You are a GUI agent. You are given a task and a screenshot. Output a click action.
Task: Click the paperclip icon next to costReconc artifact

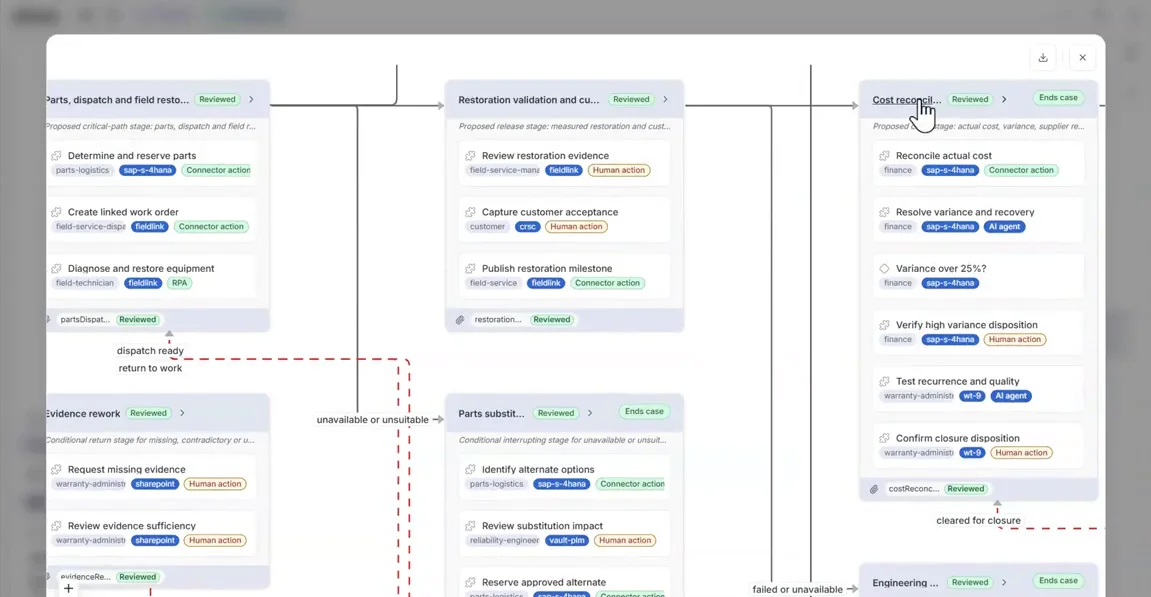(874, 488)
